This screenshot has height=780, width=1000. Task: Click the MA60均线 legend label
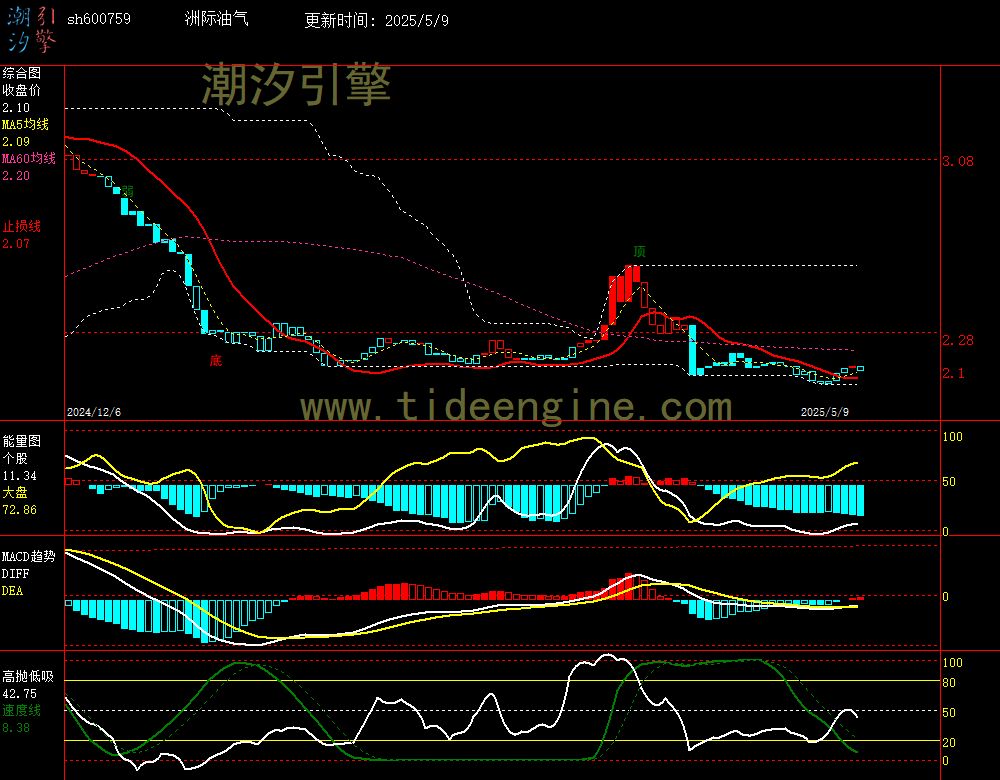click(x=29, y=158)
